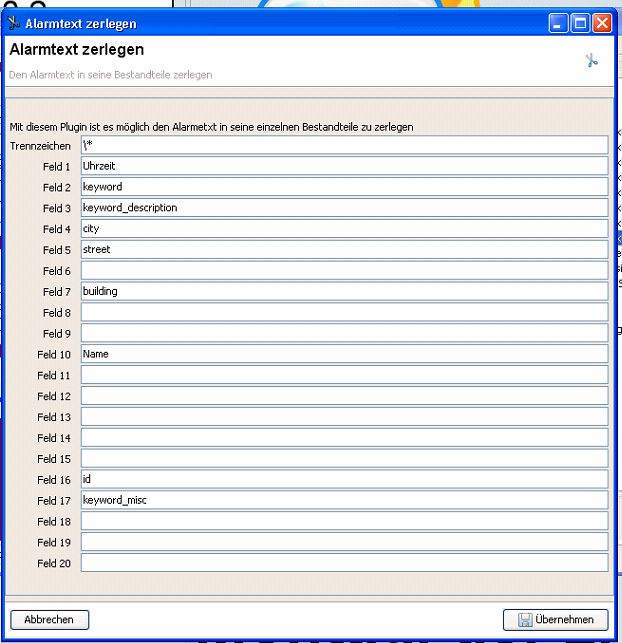Close the Alarmtext zerlegen dialog
Viewport: 622px width, 643px height.
(x=602, y=22)
